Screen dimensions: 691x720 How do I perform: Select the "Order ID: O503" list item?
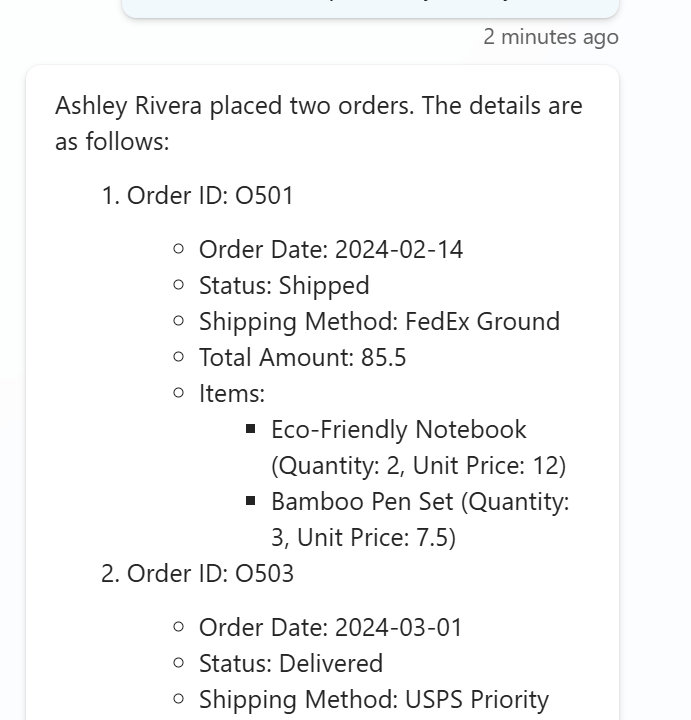pos(210,573)
